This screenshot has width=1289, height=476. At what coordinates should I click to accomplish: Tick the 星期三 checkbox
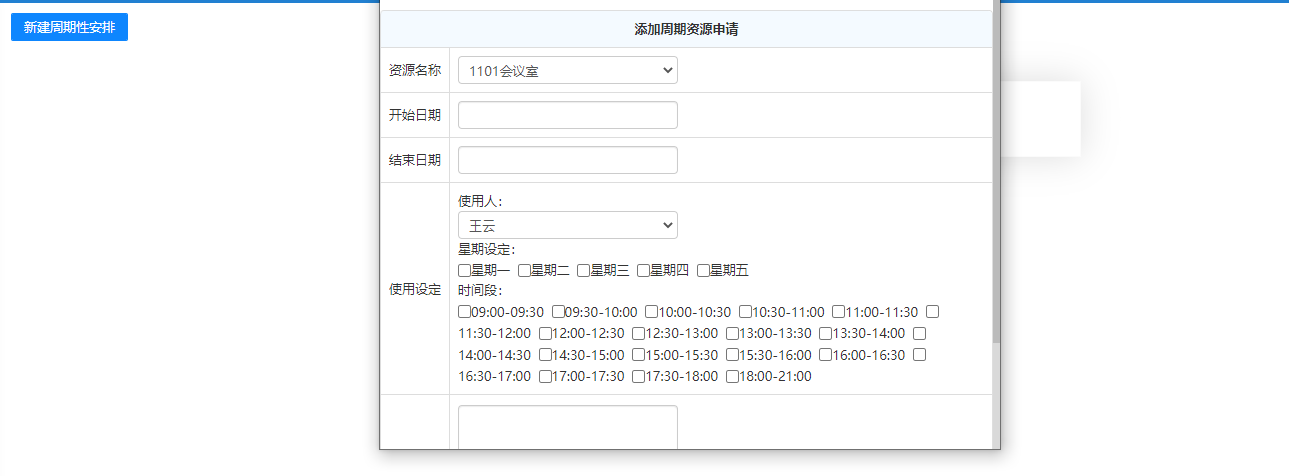[x=584, y=270]
